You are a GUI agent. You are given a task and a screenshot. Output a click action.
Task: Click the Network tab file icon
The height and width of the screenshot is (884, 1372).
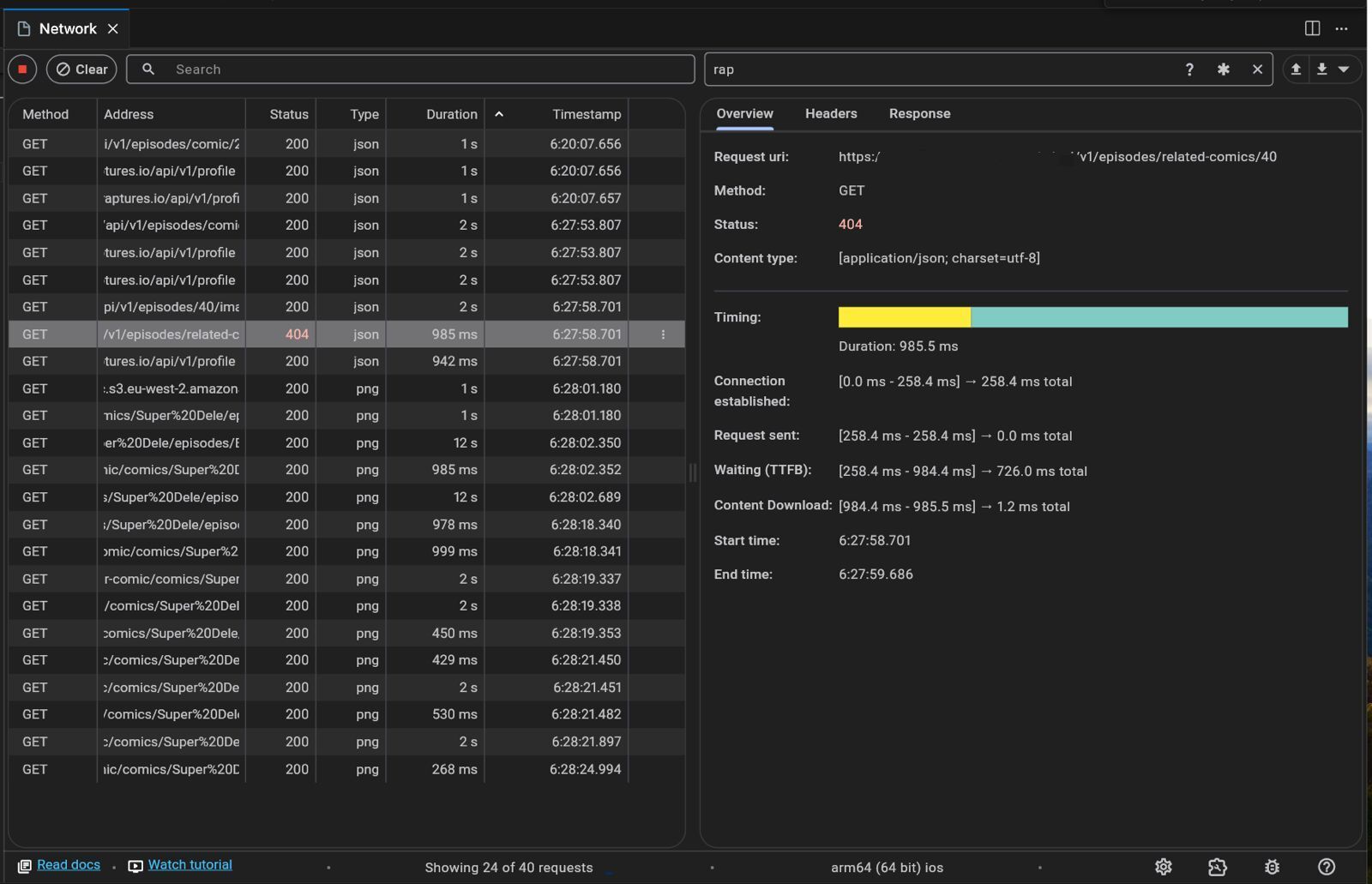tap(24, 29)
